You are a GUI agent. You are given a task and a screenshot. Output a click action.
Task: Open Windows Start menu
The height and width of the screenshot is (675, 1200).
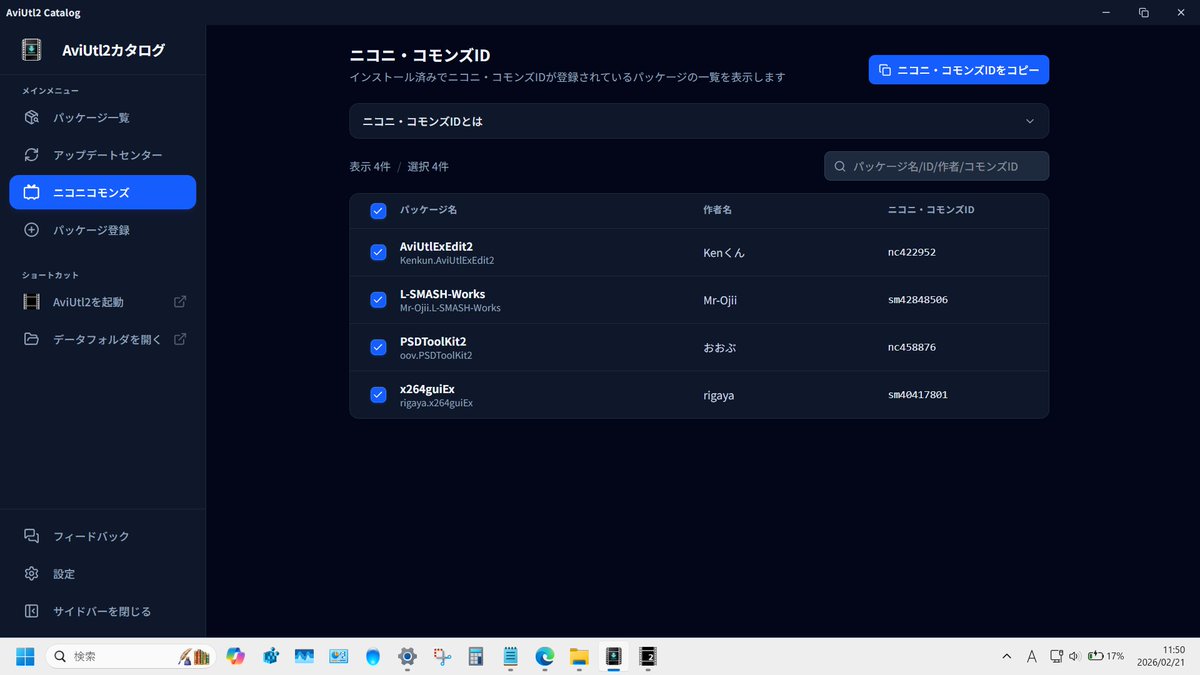click(25, 656)
